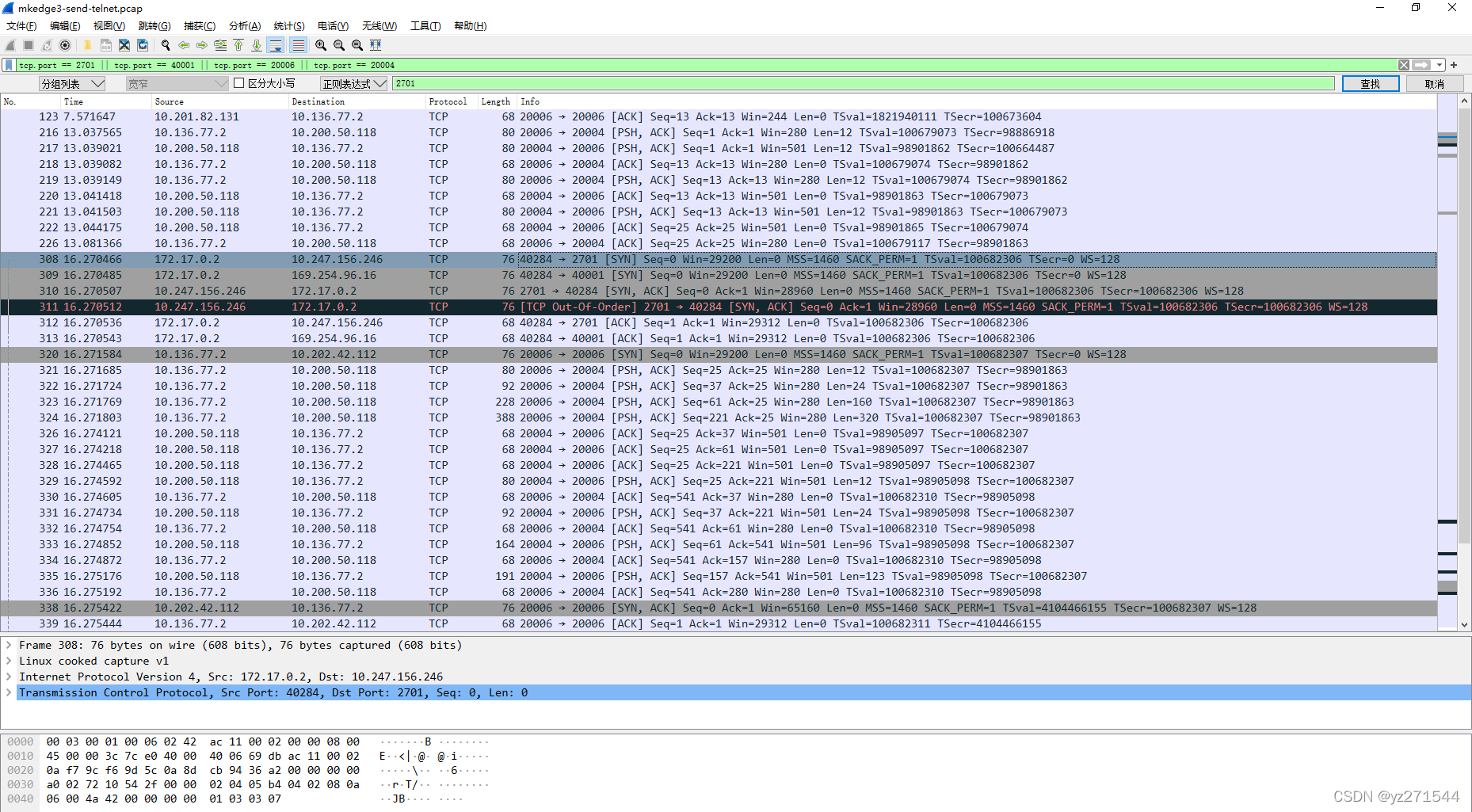Close the capture file with the X icon
1472x812 pixels.
124,45
